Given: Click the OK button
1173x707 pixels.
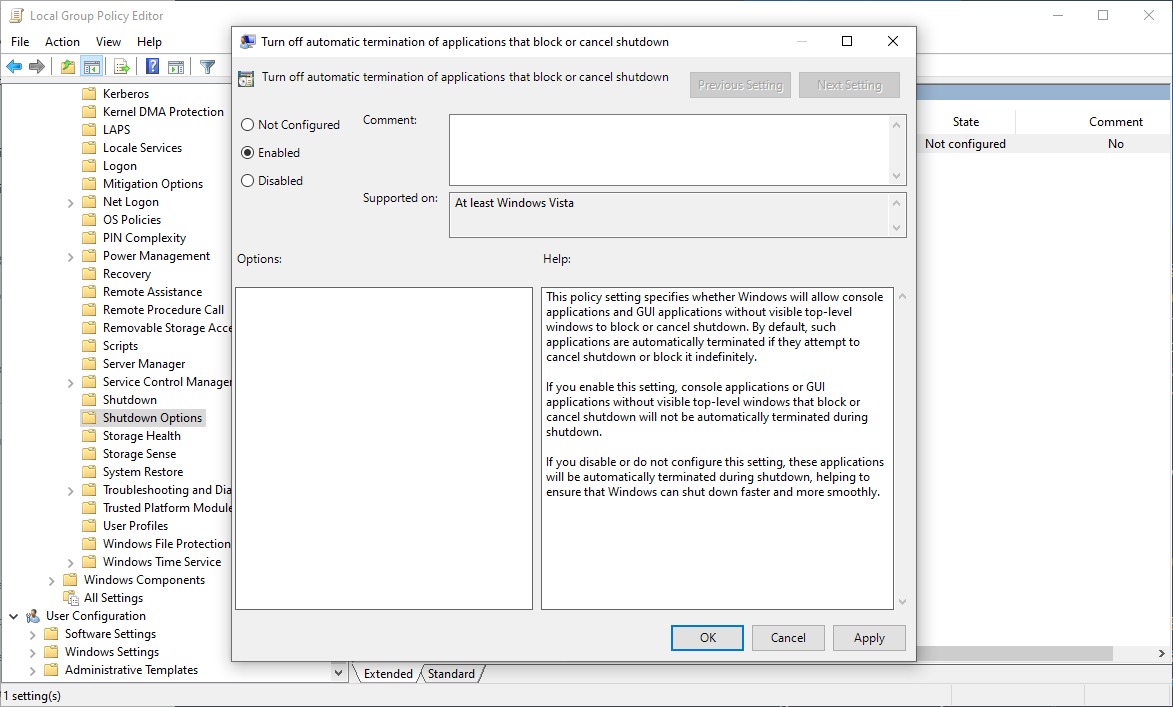Looking at the screenshot, I should click(x=708, y=638).
